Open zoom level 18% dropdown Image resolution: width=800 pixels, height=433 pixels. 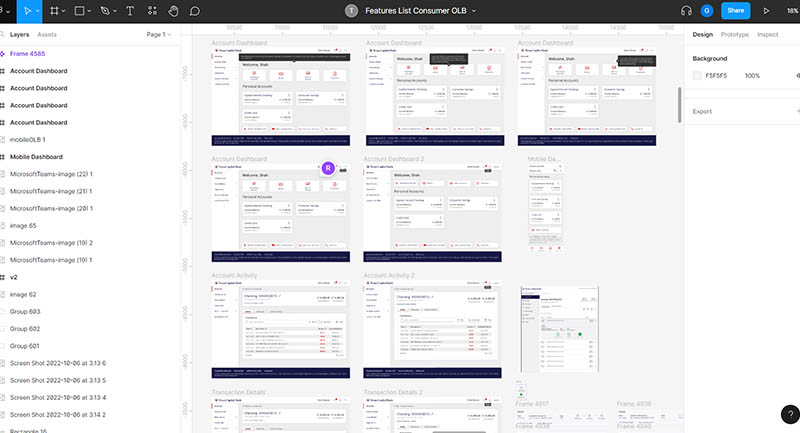tap(791, 11)
